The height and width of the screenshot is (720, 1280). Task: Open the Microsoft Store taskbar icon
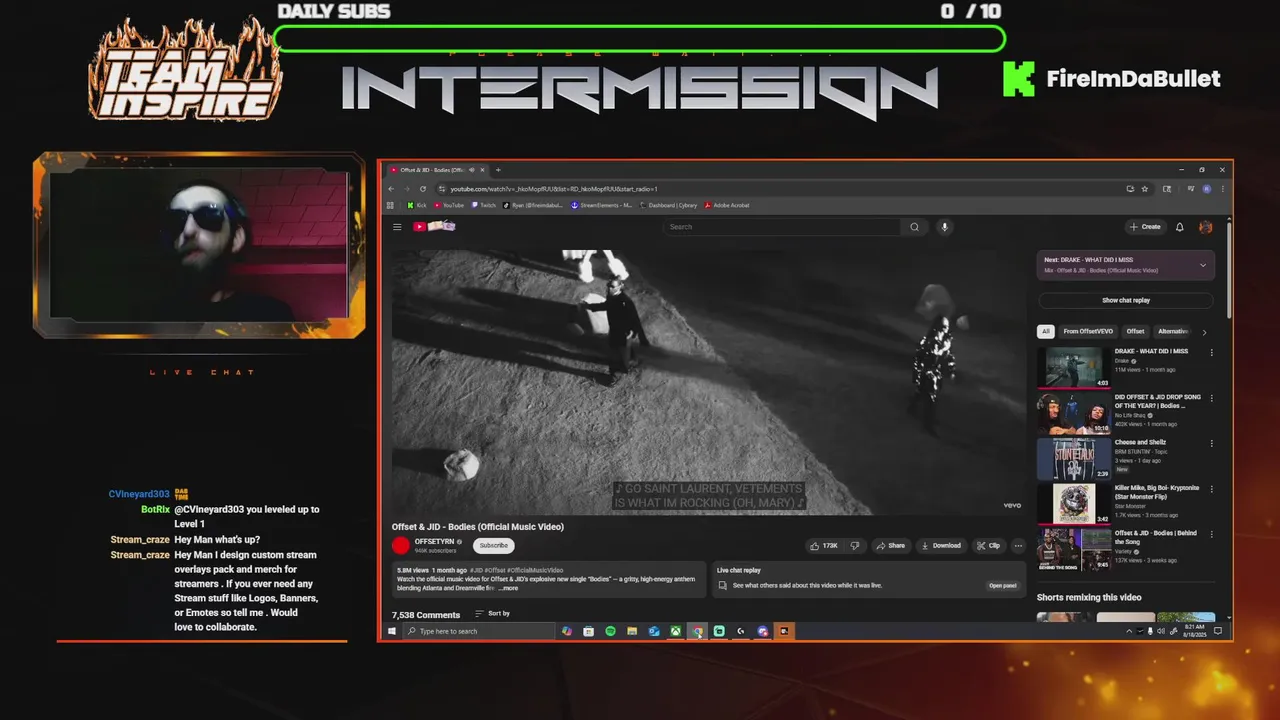(588, 631)
